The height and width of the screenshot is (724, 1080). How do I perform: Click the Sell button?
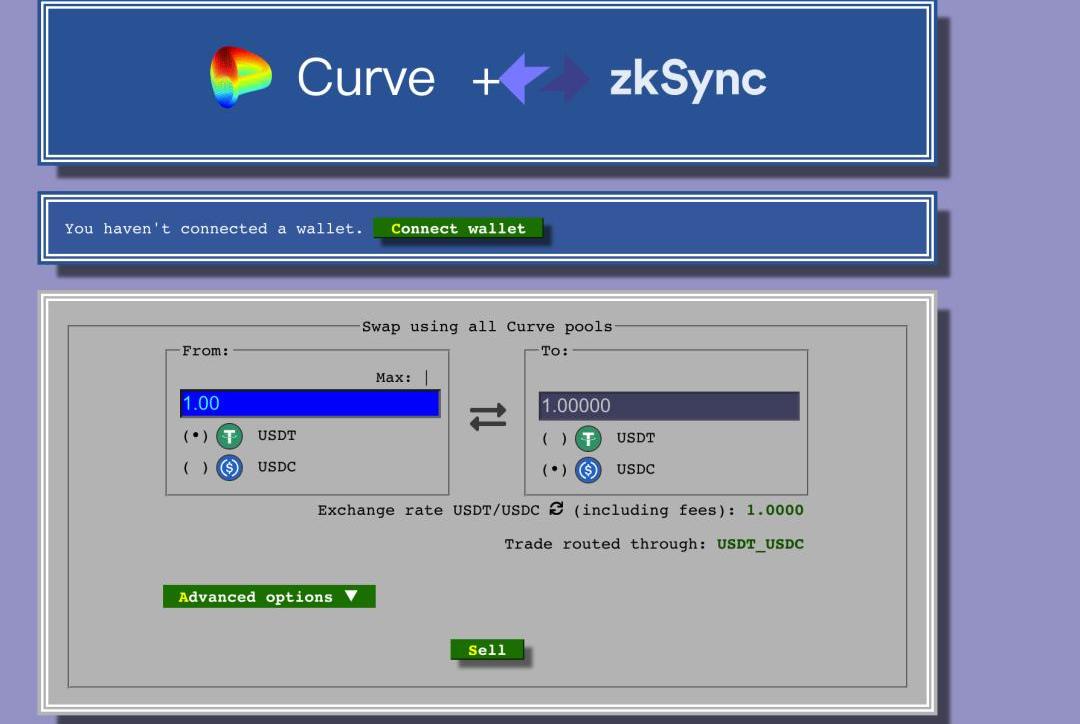487,650
